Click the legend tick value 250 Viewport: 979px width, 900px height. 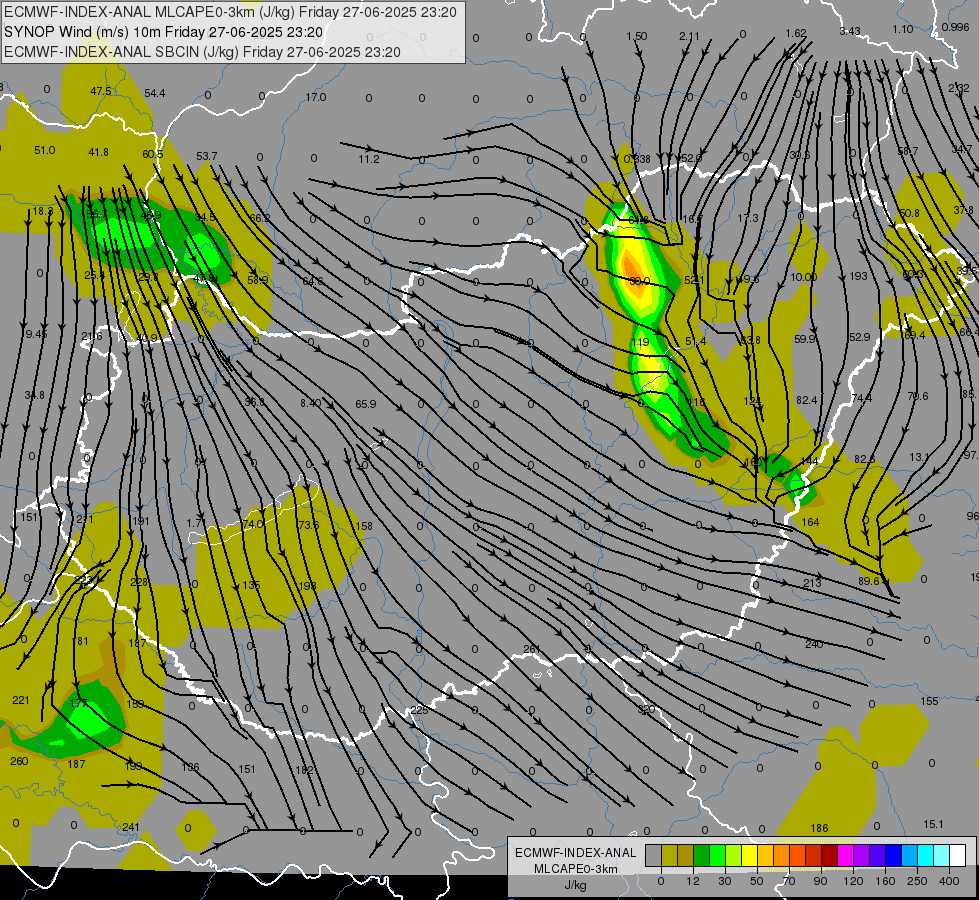point(917,881)
